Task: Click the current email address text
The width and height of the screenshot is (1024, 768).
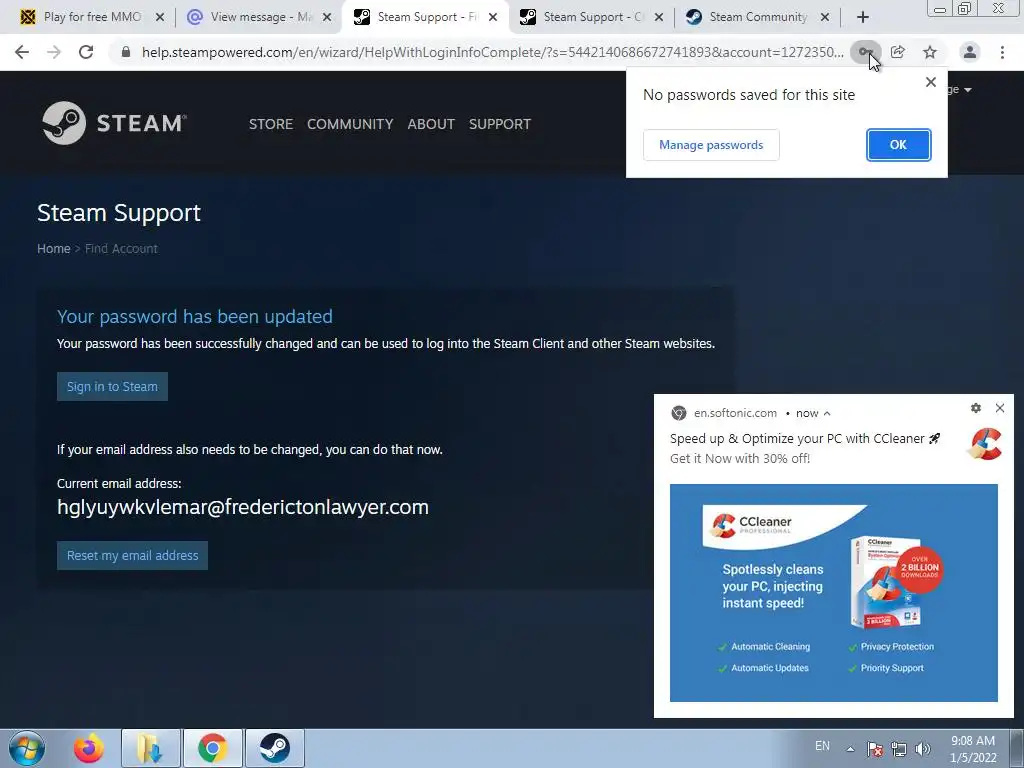Action: [243, 507]
